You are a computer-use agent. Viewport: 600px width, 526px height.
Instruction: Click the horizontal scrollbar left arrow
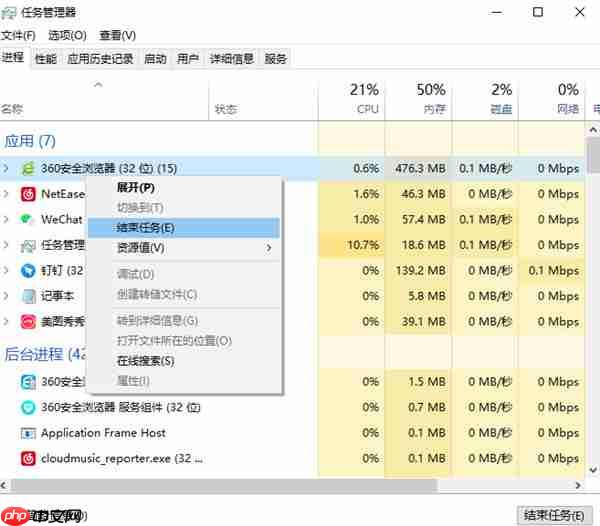coord(4,485)
